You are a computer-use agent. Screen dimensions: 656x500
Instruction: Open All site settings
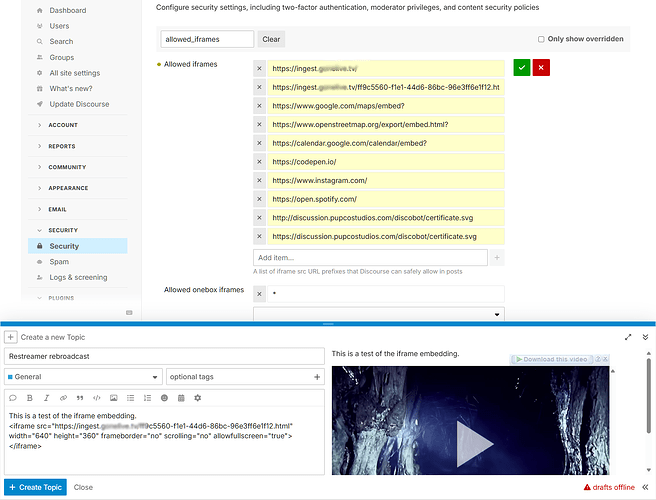(x=74, y=73)
